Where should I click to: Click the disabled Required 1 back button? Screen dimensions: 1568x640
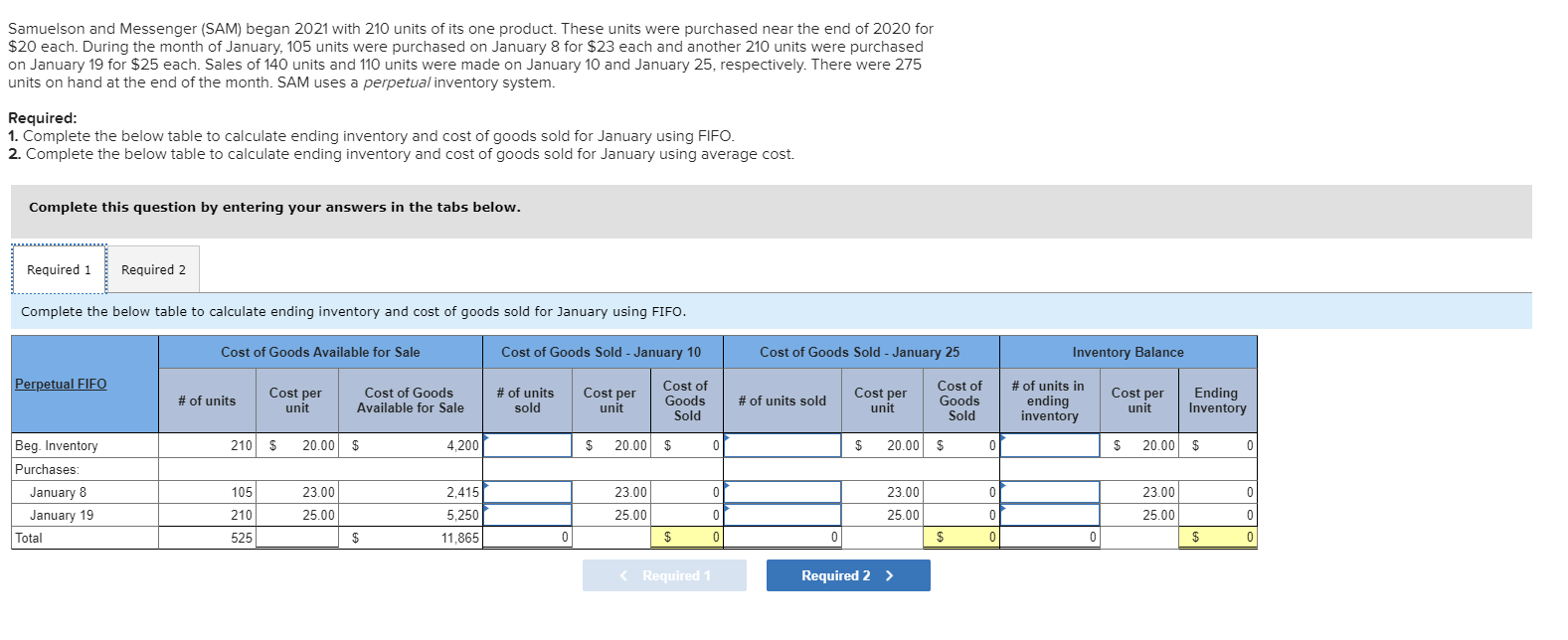coord(664,574)
